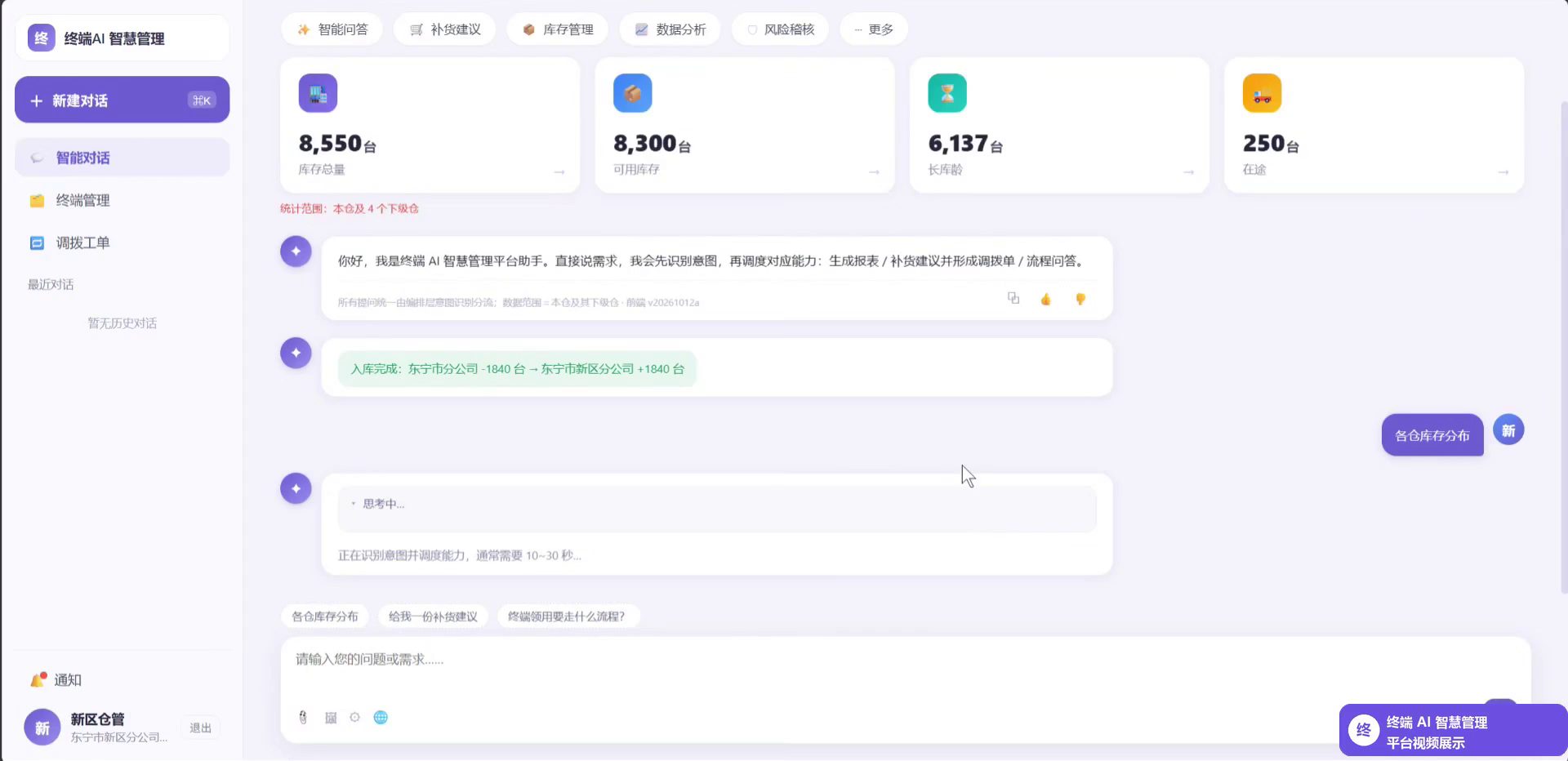
Task: Click the 入库完成 transfer status message
Action: coord(518,369)
